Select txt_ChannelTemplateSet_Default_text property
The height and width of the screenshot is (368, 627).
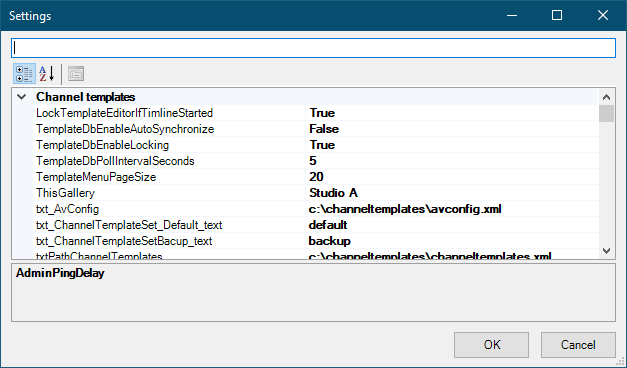pos(129,225)
